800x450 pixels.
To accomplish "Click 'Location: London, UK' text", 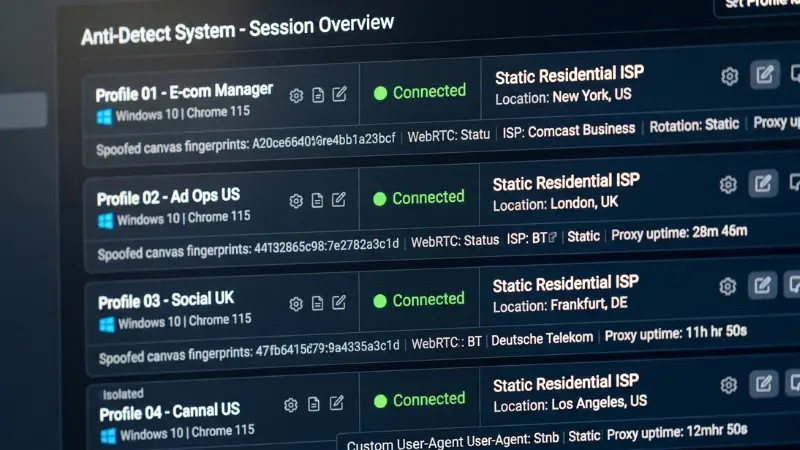I will pos(556,204).
